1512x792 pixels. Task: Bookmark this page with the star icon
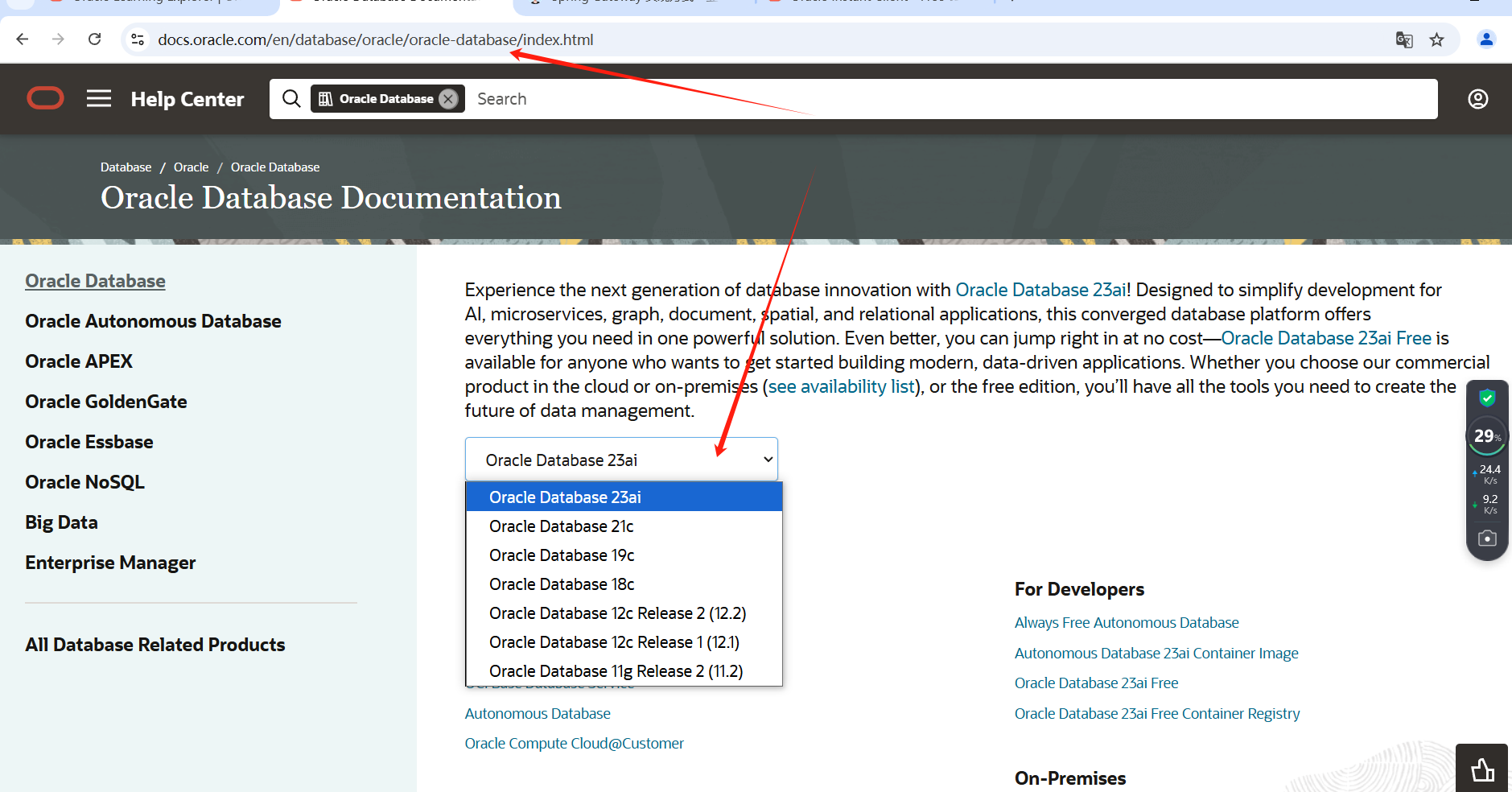pos(1437,39)
